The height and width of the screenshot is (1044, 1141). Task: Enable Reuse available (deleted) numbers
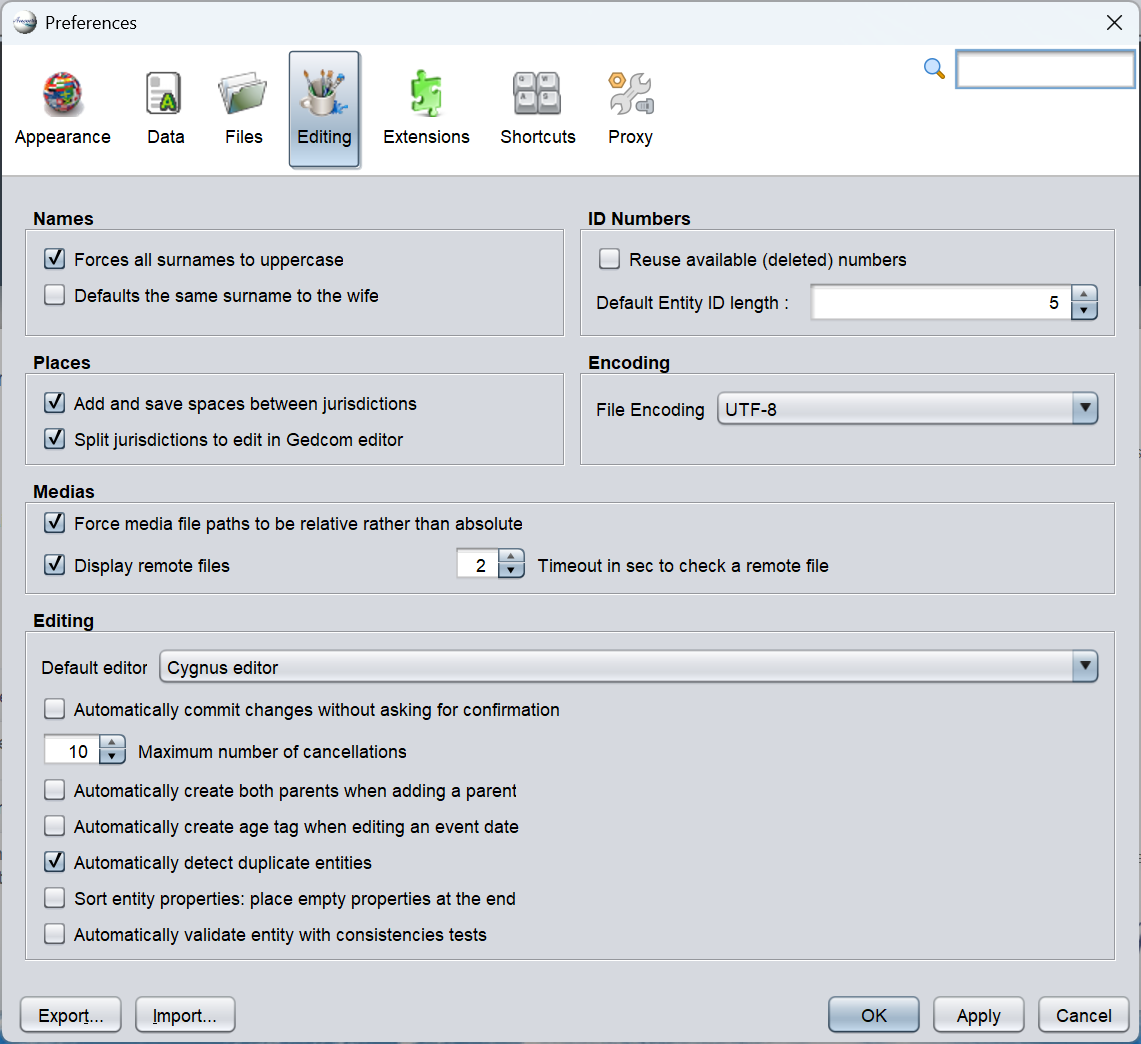(x=609, y=260)
